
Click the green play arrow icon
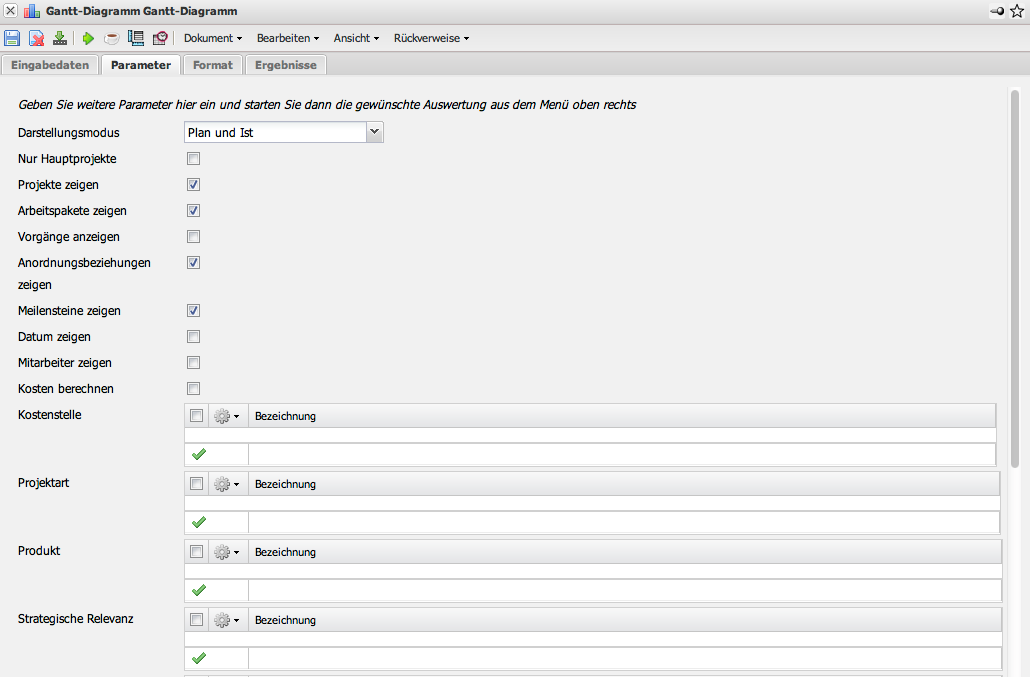(x=88, y=38)
